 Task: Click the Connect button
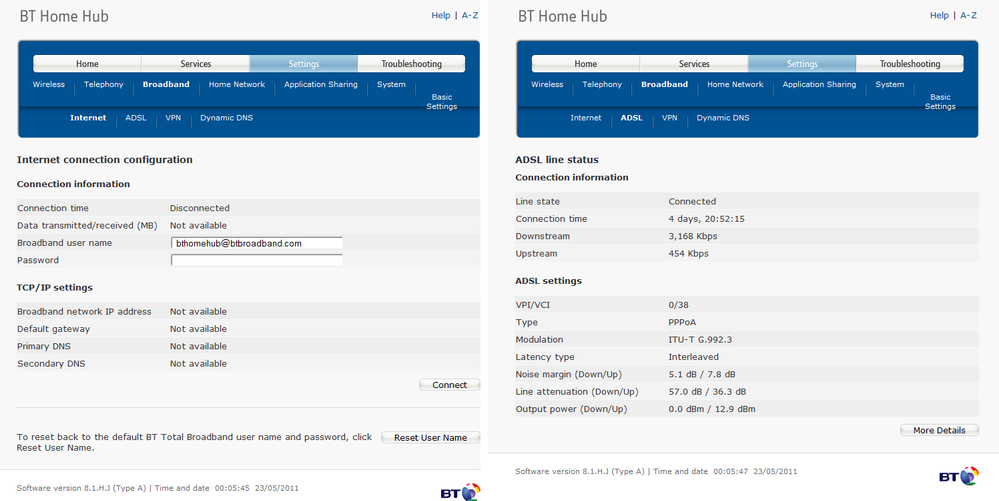(x=449, y=385)
